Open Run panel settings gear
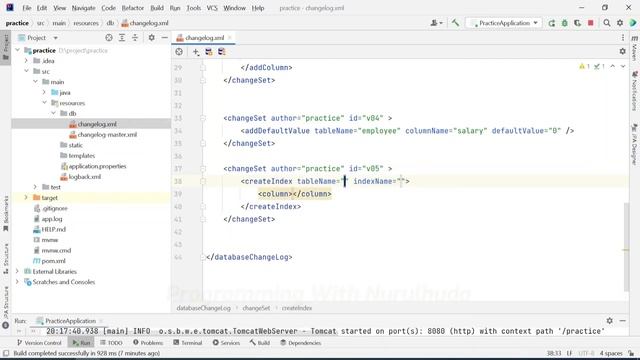This screenshot has height=360, width=640. (609, 321)
